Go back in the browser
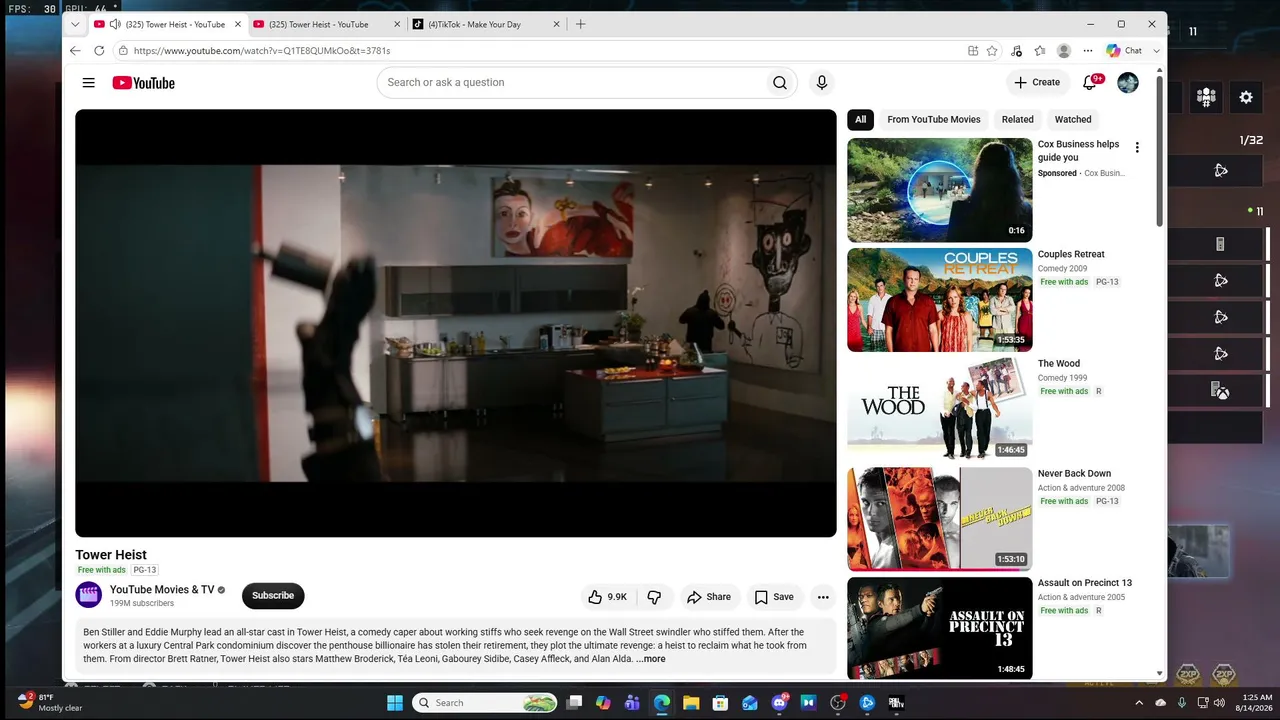The image size is (1280, 720). tap(75, 51)
